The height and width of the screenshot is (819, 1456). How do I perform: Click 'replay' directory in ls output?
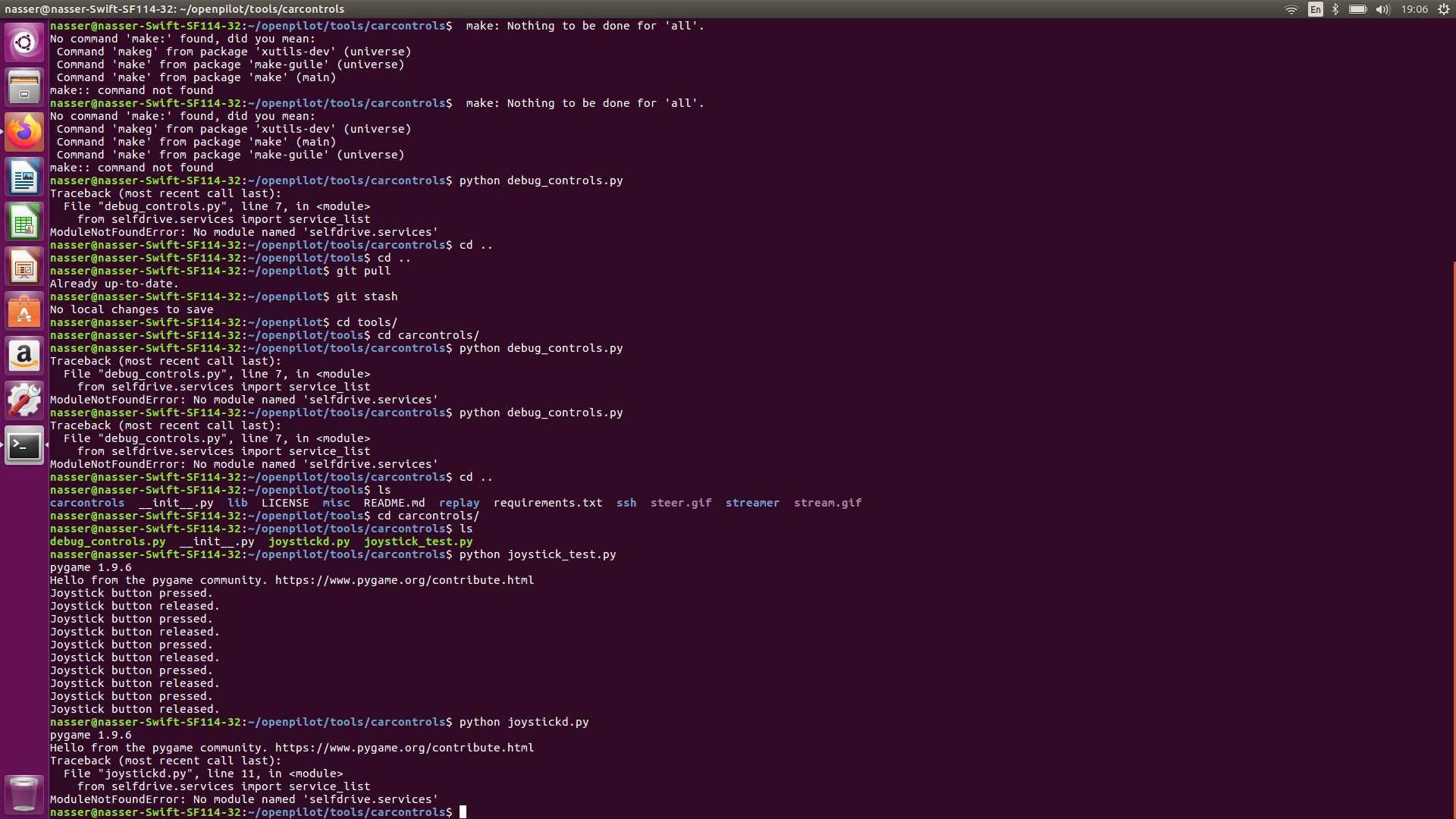pyautogui.click(x=459, y=503)
